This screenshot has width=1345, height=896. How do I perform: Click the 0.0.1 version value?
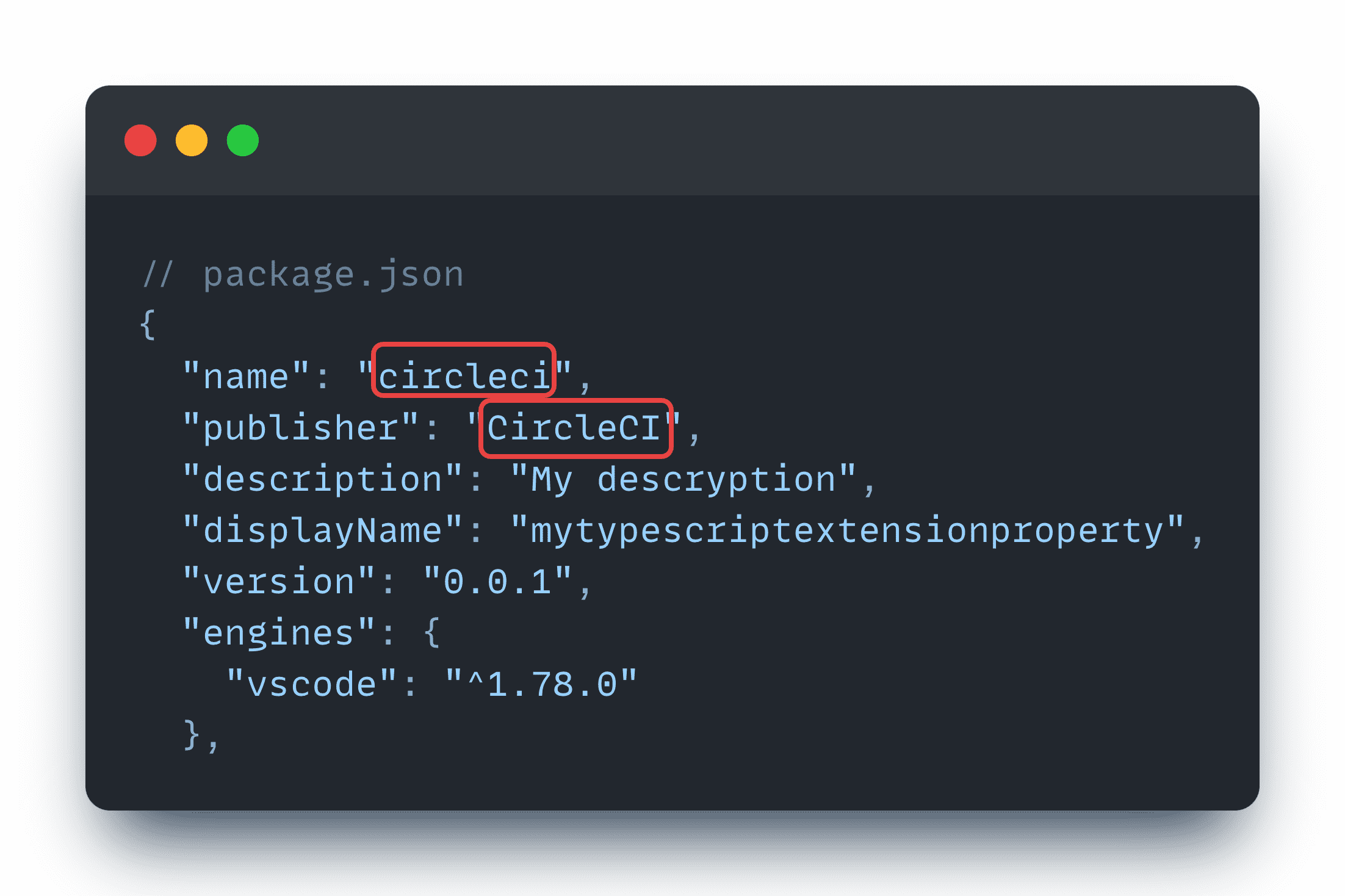pos(497,582)
